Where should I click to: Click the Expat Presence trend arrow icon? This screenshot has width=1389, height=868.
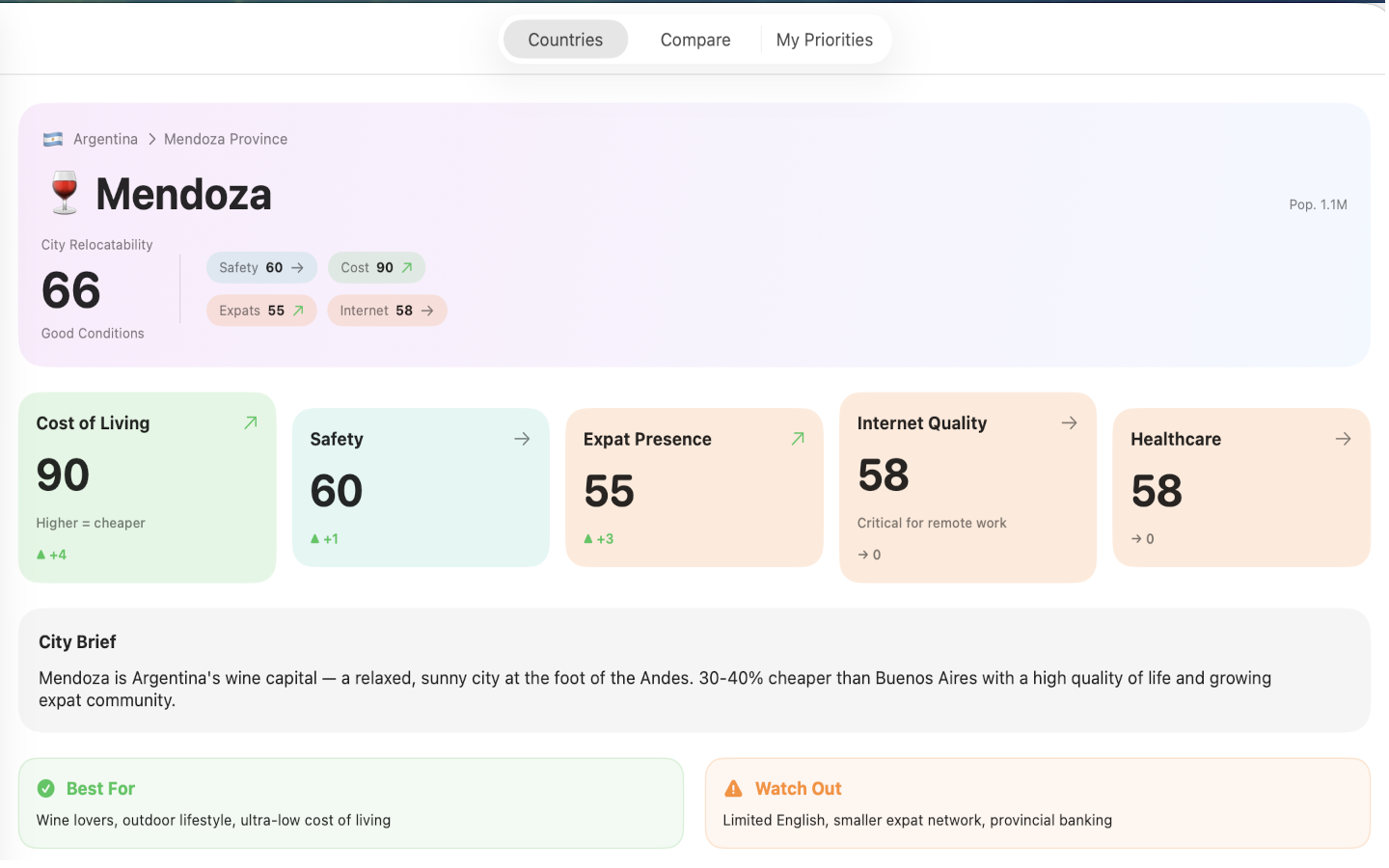(798, 439)
